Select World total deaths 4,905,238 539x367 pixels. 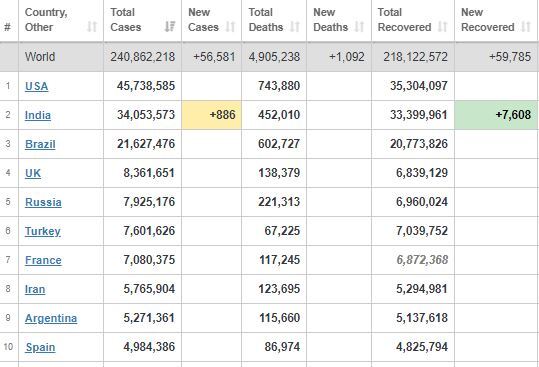[x=274, y=57]
